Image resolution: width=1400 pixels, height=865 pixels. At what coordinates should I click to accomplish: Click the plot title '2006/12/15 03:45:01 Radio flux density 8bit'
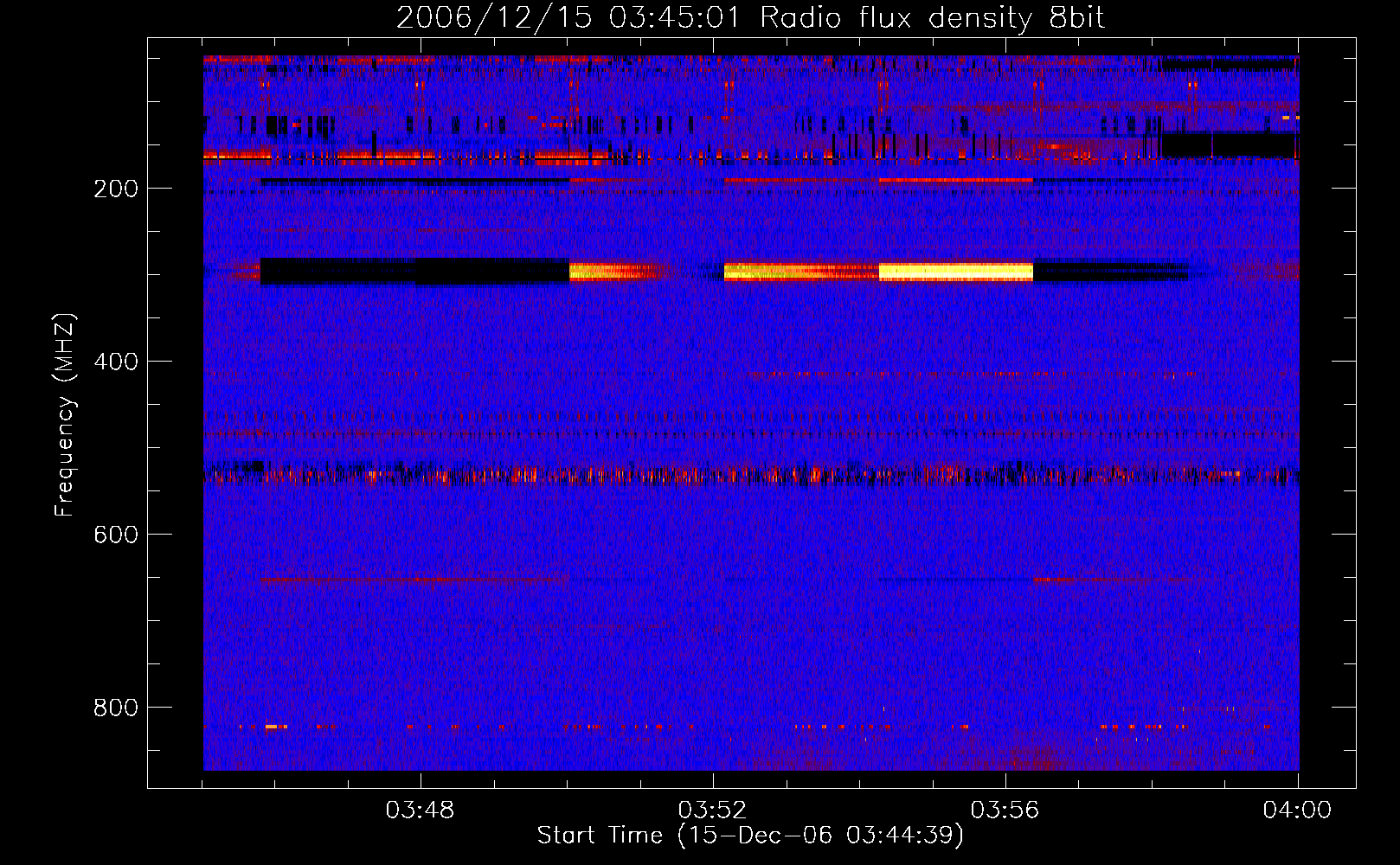coord(750,18)
